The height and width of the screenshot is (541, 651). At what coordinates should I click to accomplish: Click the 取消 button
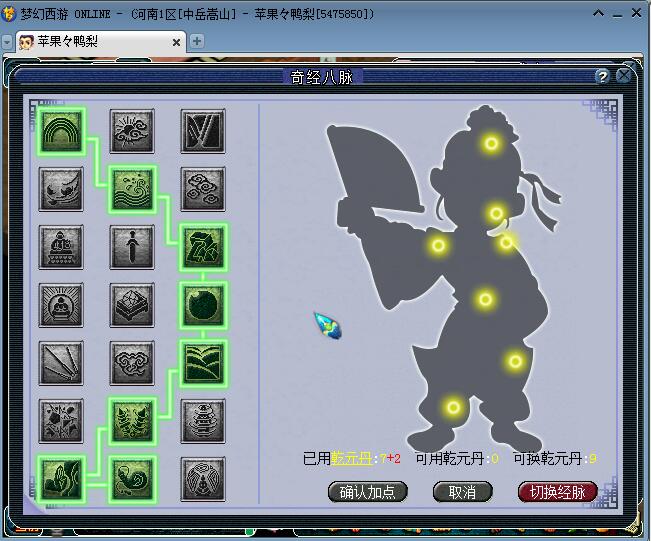[463, 492]
